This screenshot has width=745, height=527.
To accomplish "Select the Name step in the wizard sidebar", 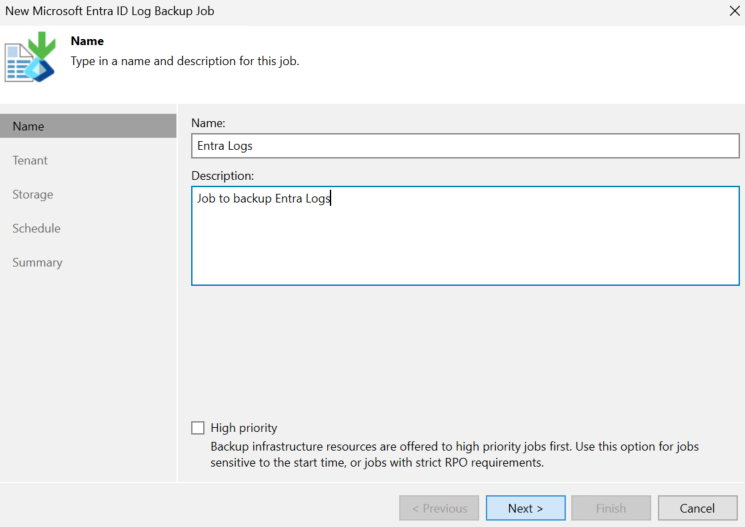I will [x=88, y=126].
